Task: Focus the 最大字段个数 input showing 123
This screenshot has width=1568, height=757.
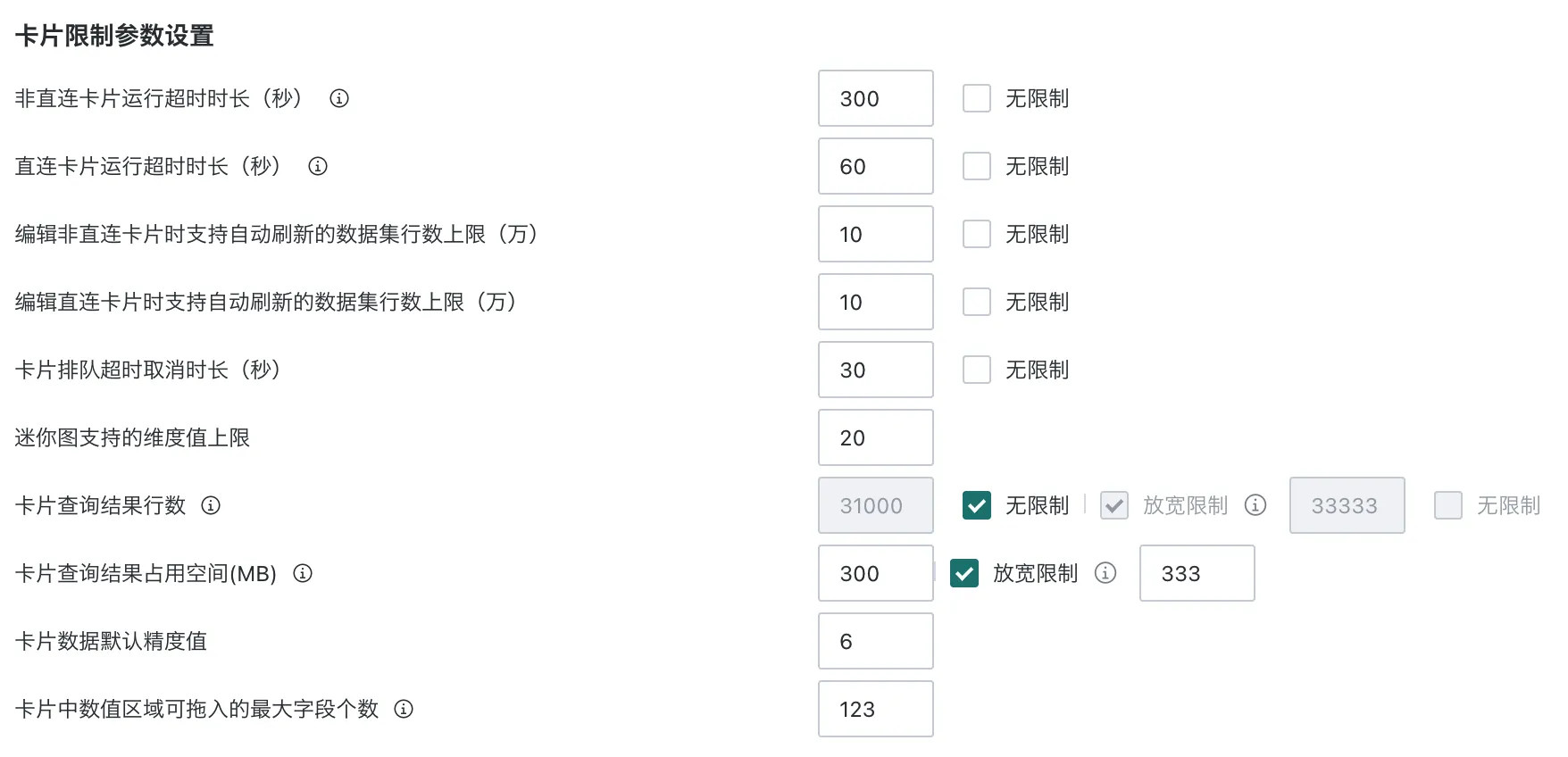Action: click(x=875, y=709)
